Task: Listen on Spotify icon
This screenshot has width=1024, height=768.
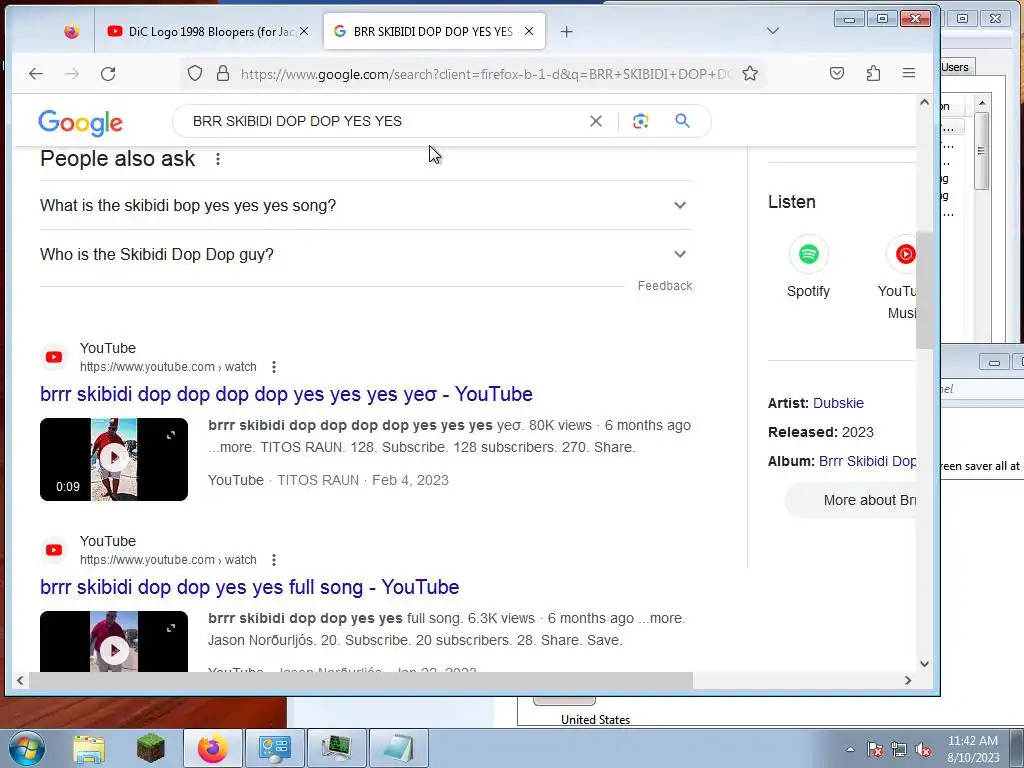Action: 808,254
